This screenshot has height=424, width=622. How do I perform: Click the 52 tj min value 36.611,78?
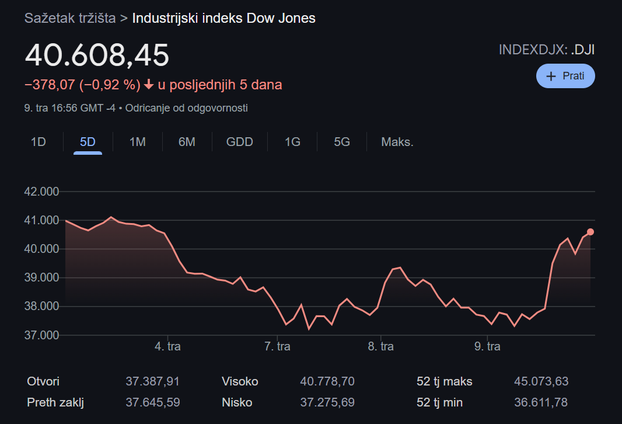coord(541,403)
